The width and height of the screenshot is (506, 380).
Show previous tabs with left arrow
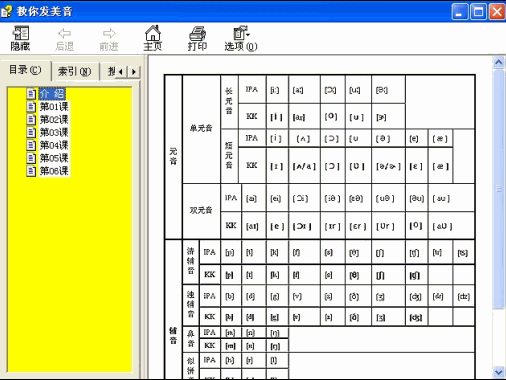pyautogui.click(x=121, y=72)
